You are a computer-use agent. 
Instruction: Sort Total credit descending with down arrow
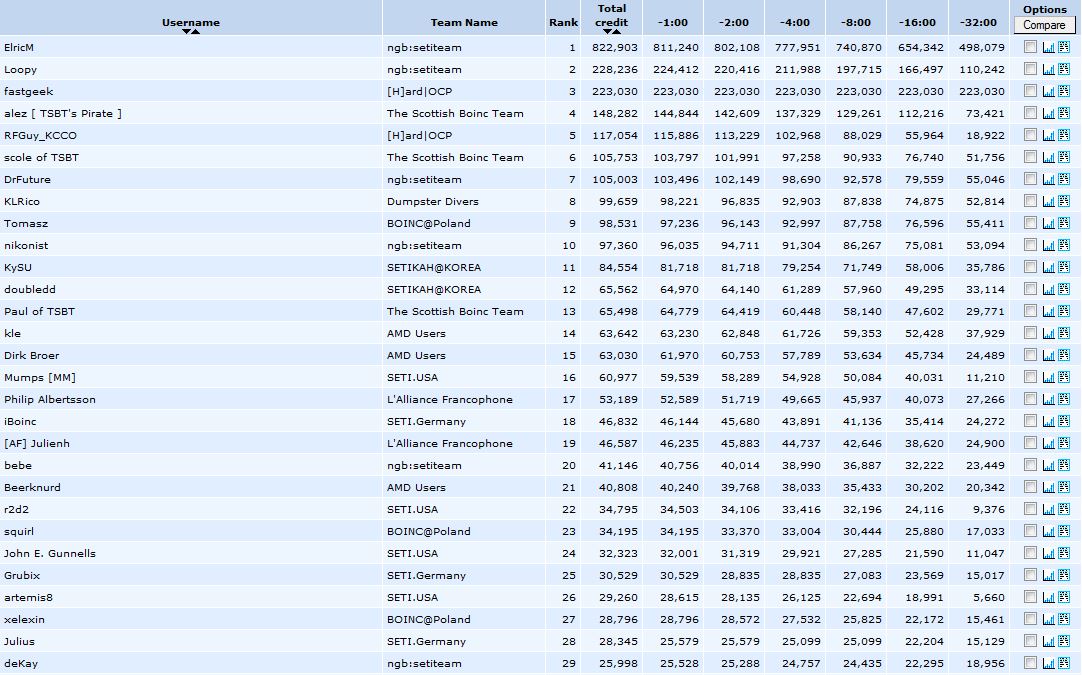(607, 32)
